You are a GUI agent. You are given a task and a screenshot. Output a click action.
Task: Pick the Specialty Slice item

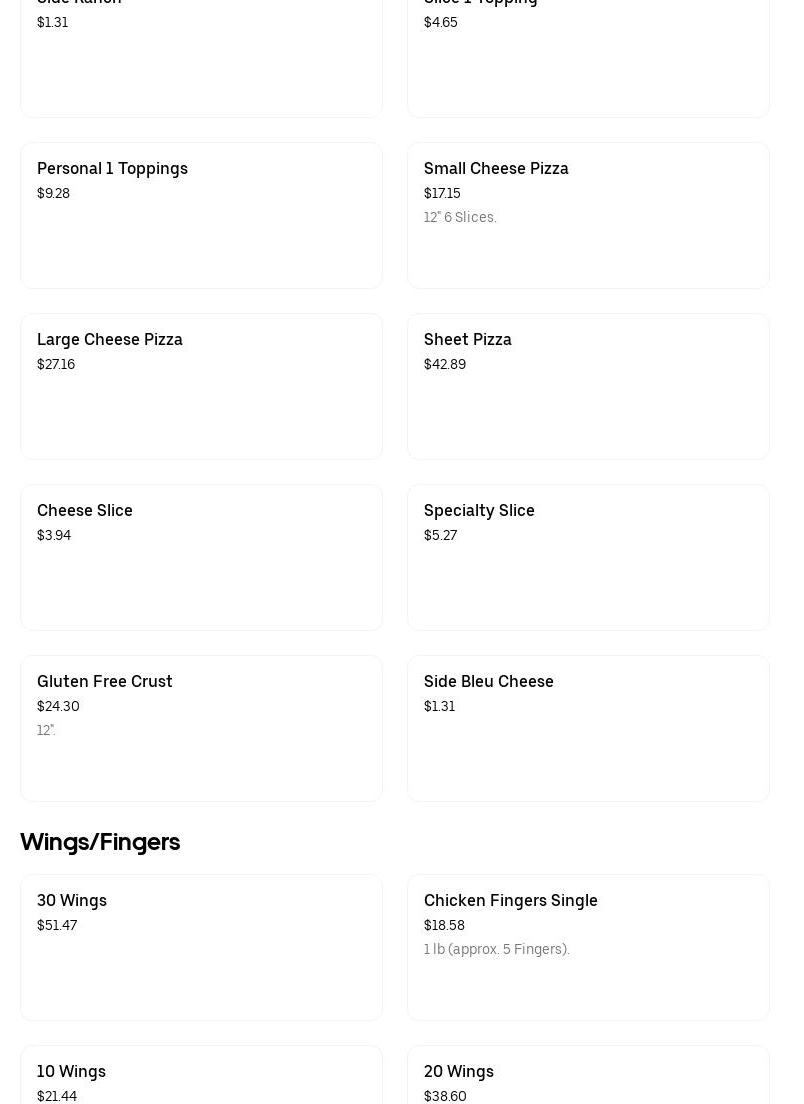click(x=588, y=557)
